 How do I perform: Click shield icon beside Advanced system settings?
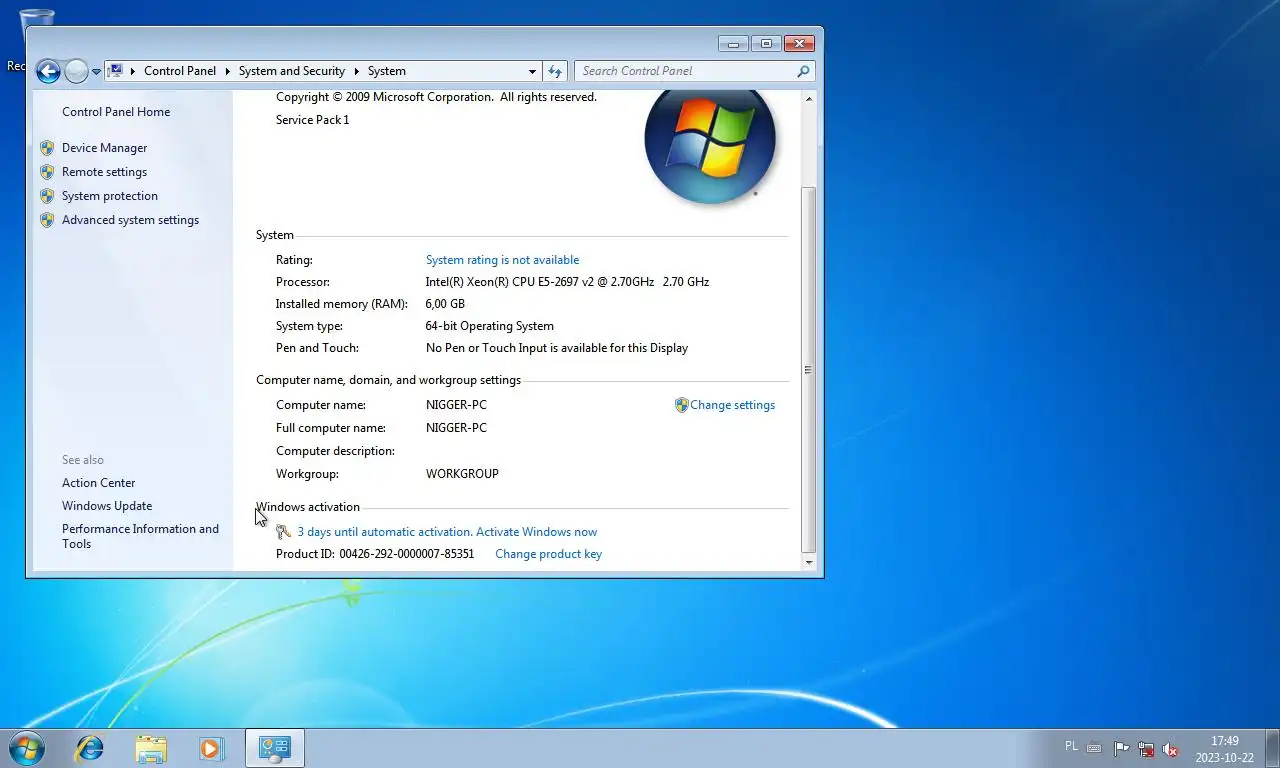[x=47, y=220]
